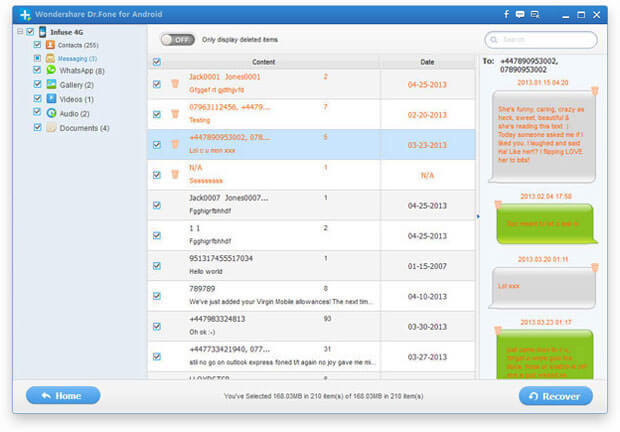Screen dimensions: 620x432
Task: Select WhatsApp (8) in the tree
Action: click(82, 71)
